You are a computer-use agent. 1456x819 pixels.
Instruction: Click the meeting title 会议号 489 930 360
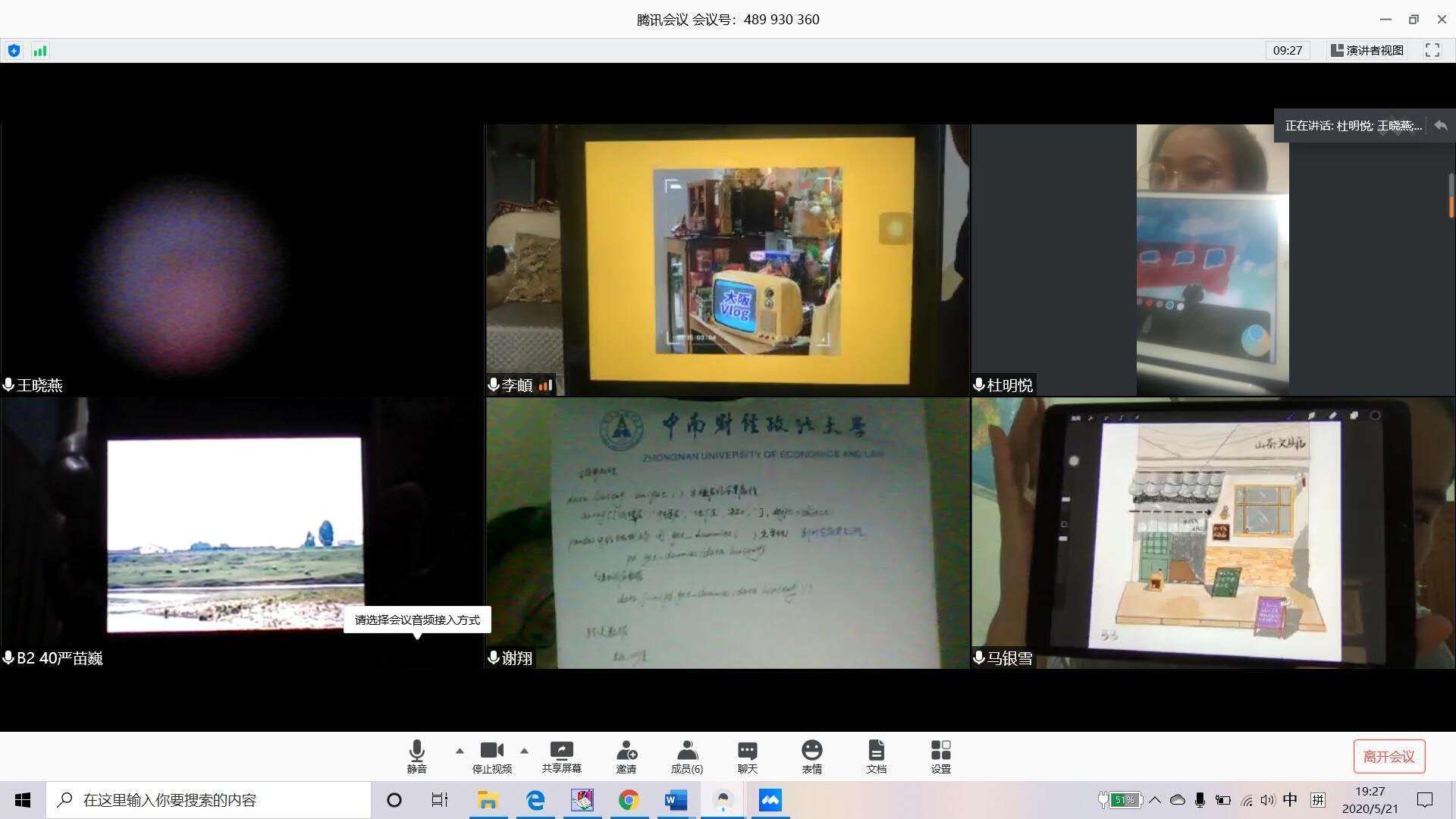point(728,20)
